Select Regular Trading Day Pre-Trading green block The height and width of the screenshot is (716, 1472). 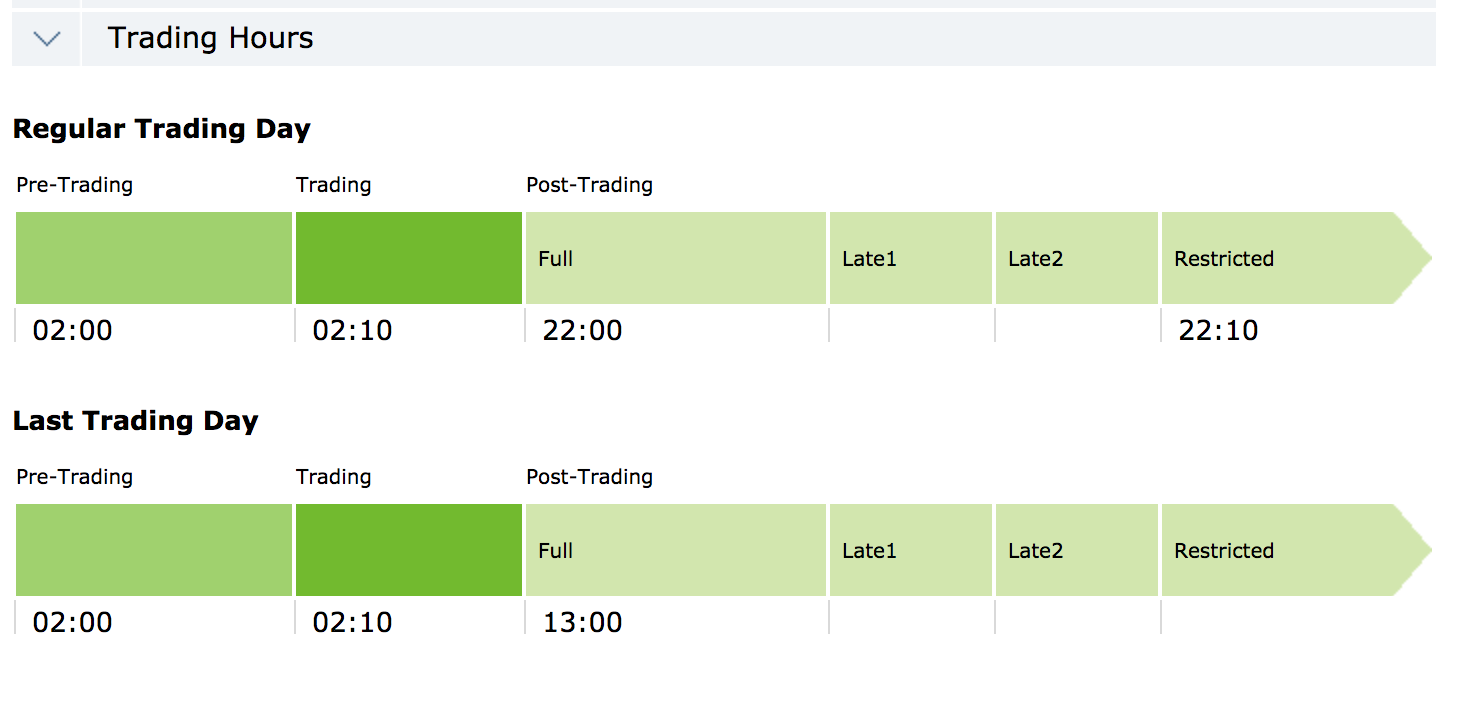coord(154,258)
